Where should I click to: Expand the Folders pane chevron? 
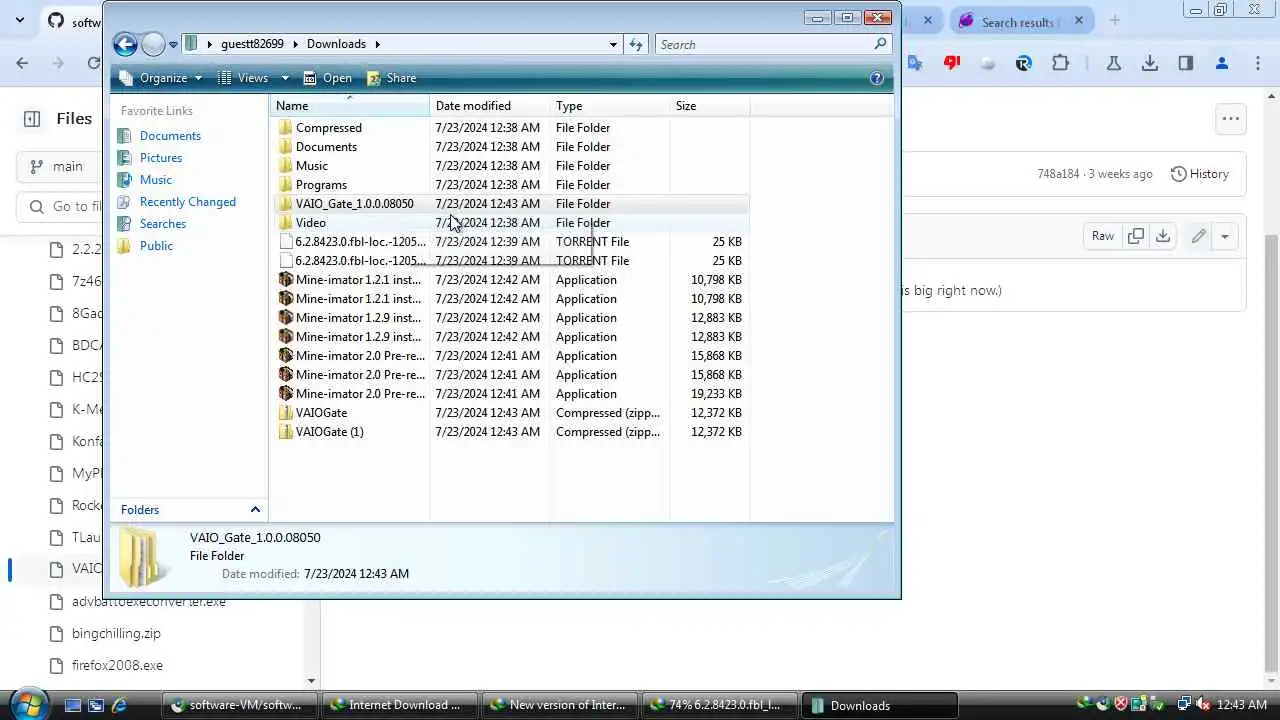(255, 510)
